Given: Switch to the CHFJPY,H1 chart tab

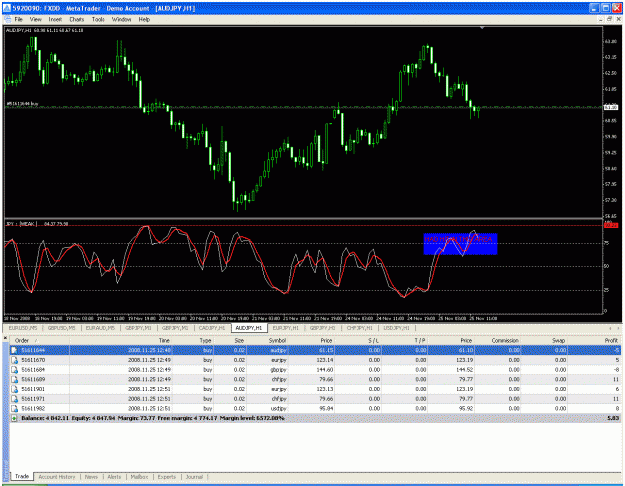Looking at the screenshot, I should click(360, 328).
